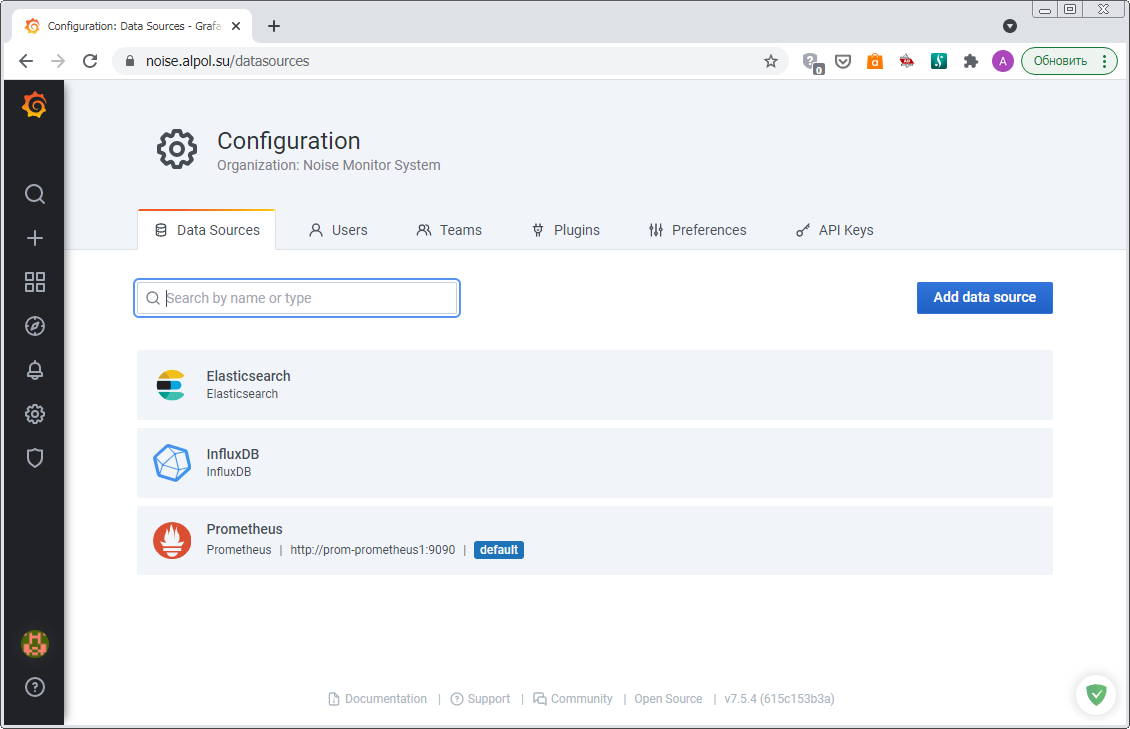Screen dimensions: 1130x729
Task: Switch to the Teams tab
Action: pos(449,230)
